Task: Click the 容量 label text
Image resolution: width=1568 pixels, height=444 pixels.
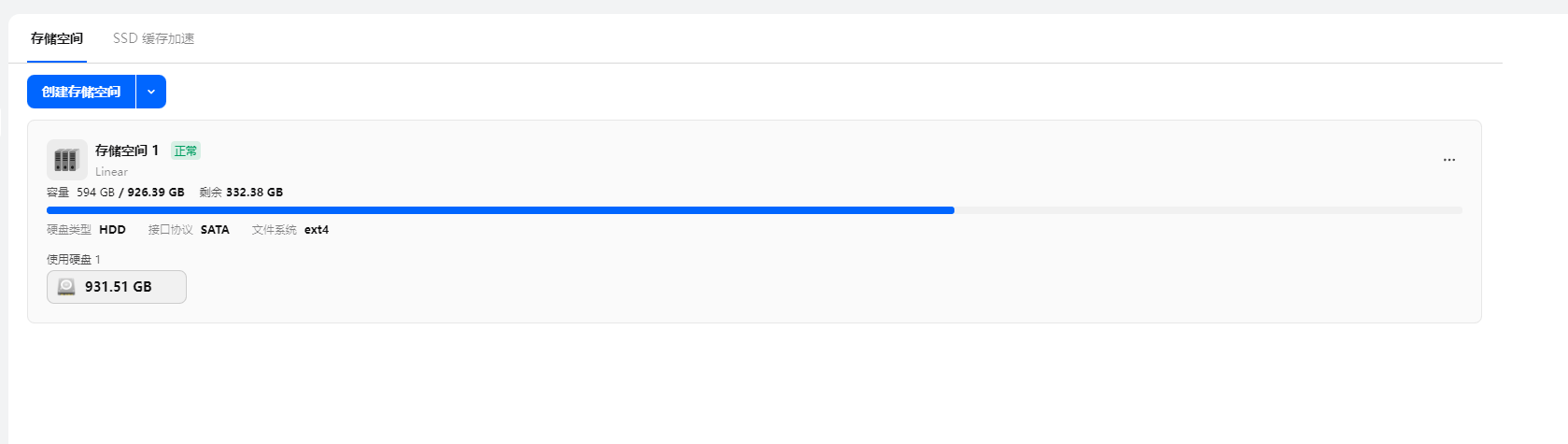Action: tap(58, 193)
